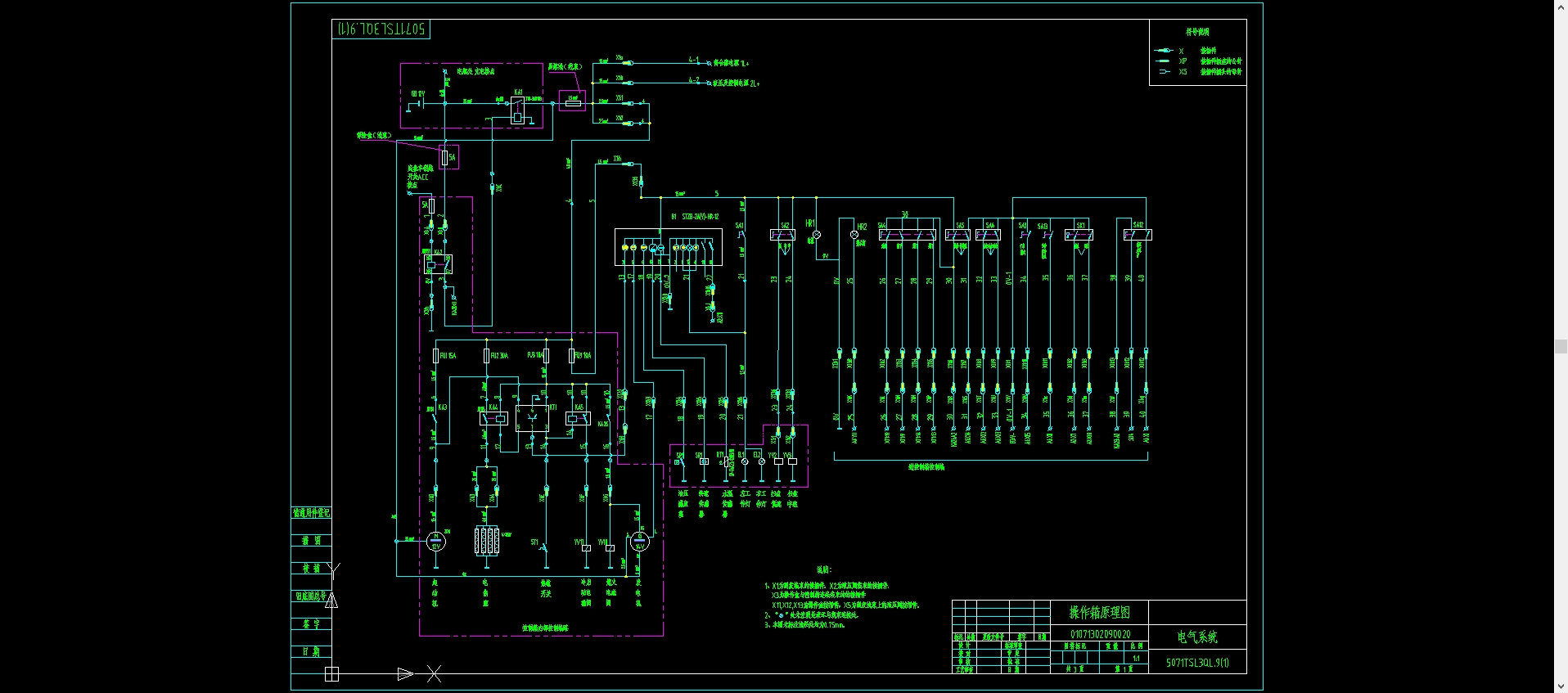Click the 描 图 margin cell
This screenshot has width=1568, height=693.
[311, 541]
